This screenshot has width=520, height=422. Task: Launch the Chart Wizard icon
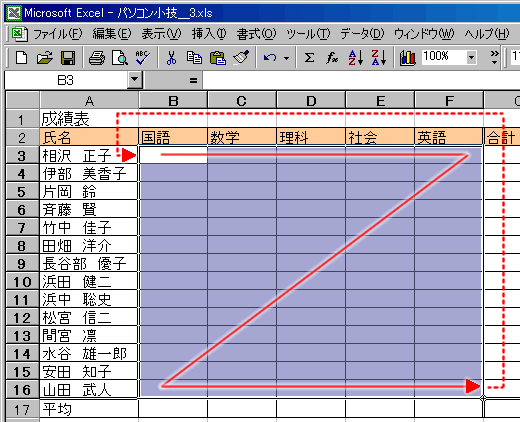tap(407, 58)
